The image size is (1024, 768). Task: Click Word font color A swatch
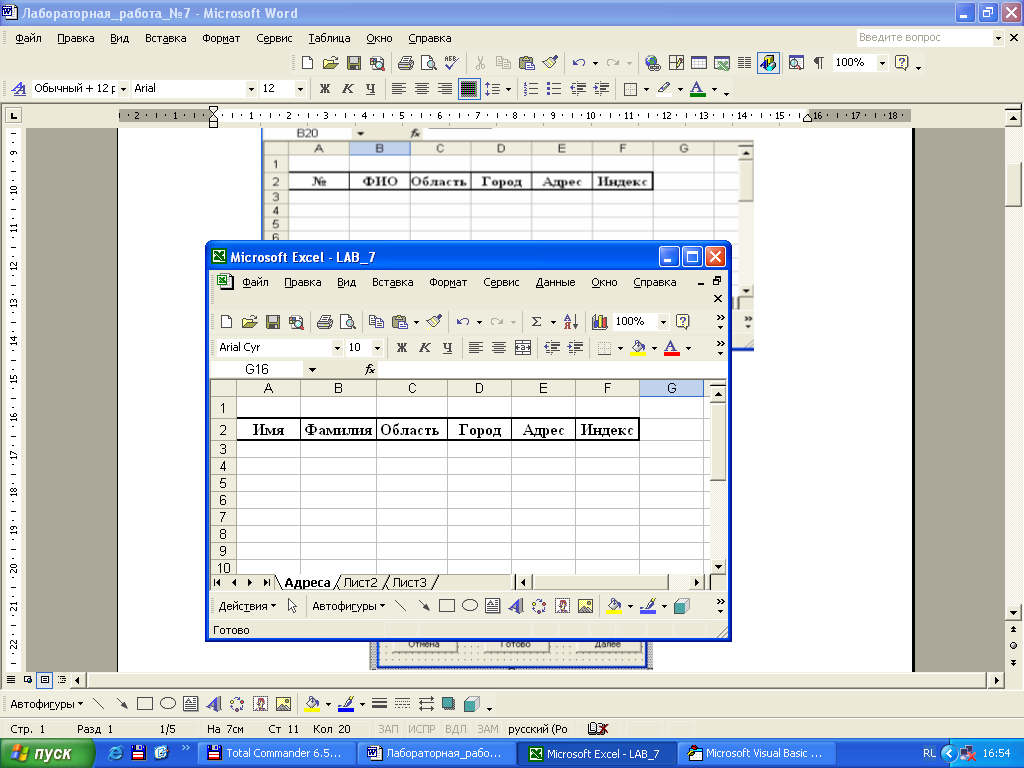(x=697, y=88)
